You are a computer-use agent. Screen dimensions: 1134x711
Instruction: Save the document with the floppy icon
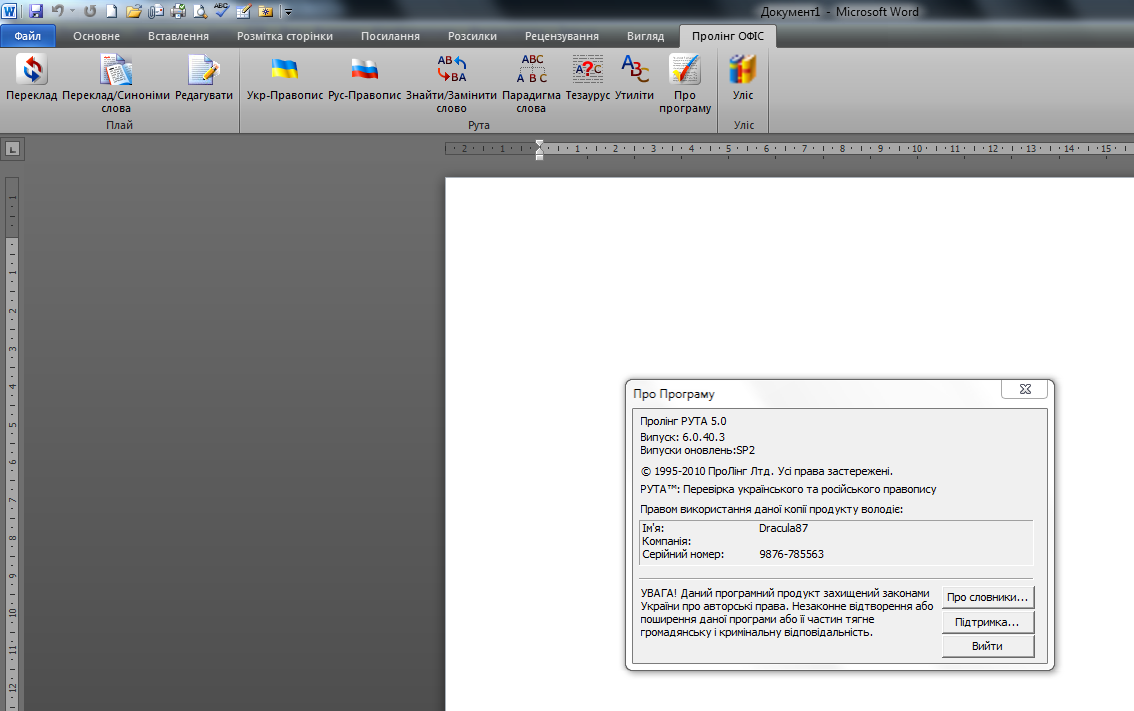pos(35,11)
